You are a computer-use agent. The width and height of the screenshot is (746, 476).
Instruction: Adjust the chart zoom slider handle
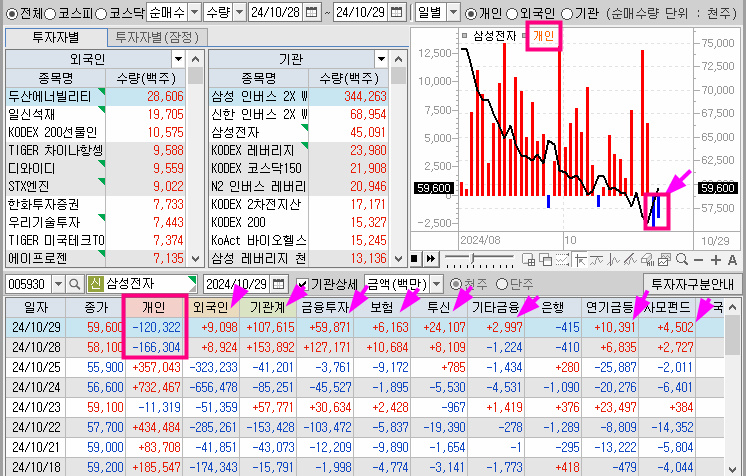tap(472, 259)
